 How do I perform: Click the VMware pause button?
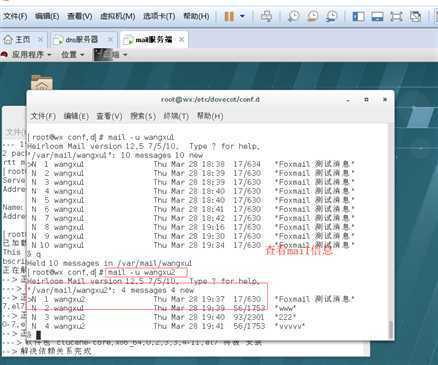point(229,16)
